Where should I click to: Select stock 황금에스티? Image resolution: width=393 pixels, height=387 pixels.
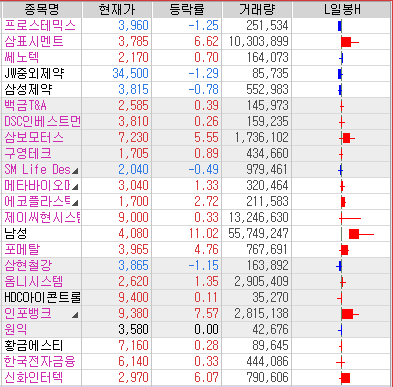[x=34, y=346]
